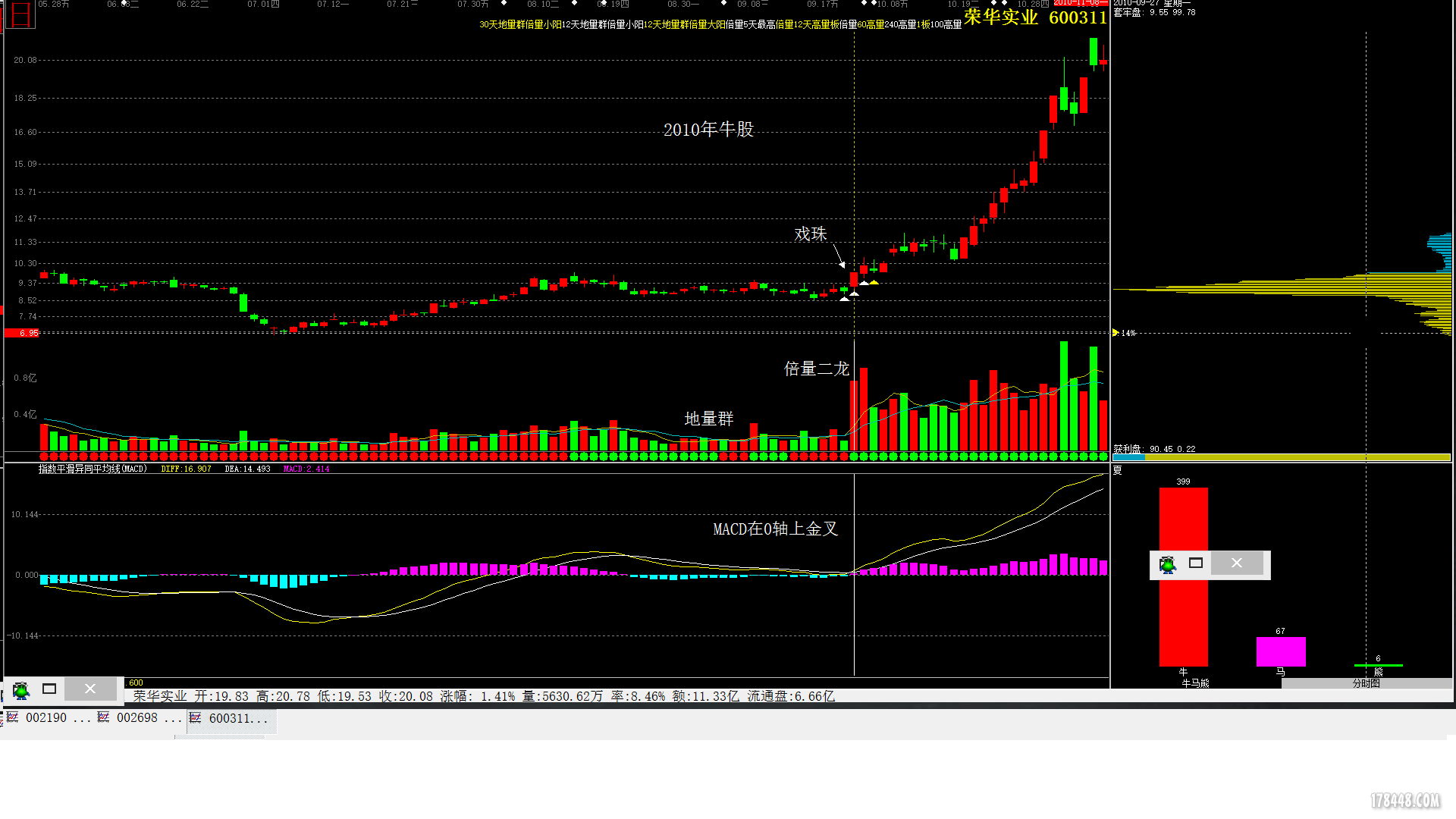Click the status bar 涨幅: 1.41% value
Screen dimensions: 1456x819
point(478,696)
